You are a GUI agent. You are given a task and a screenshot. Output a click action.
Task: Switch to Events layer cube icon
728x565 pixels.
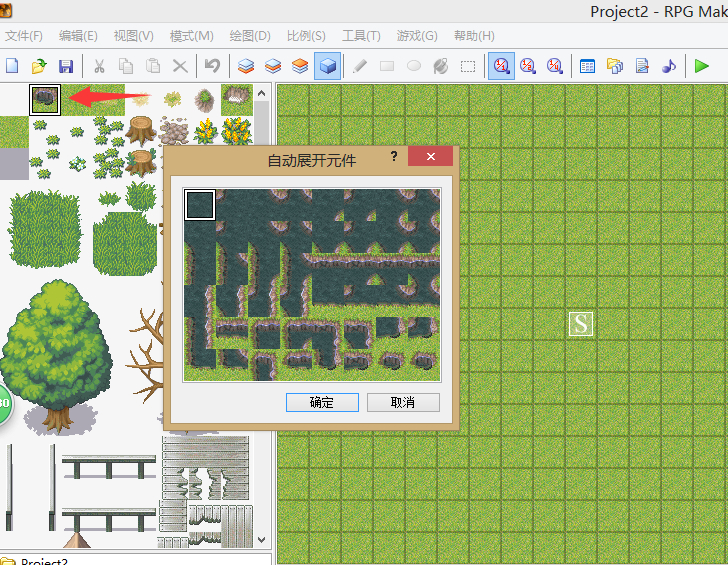pyautogui.click(x=327, y=66)
